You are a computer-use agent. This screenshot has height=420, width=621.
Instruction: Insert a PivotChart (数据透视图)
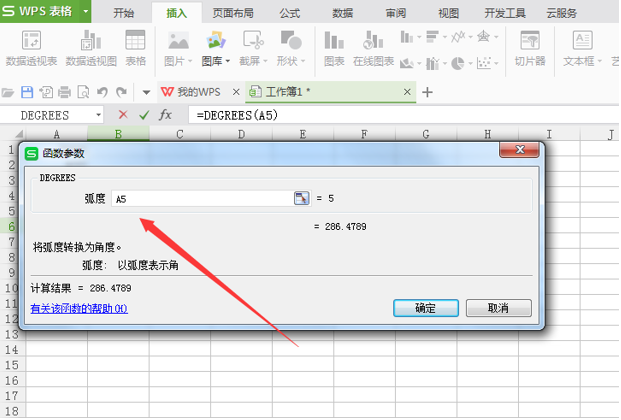(91, 48)
